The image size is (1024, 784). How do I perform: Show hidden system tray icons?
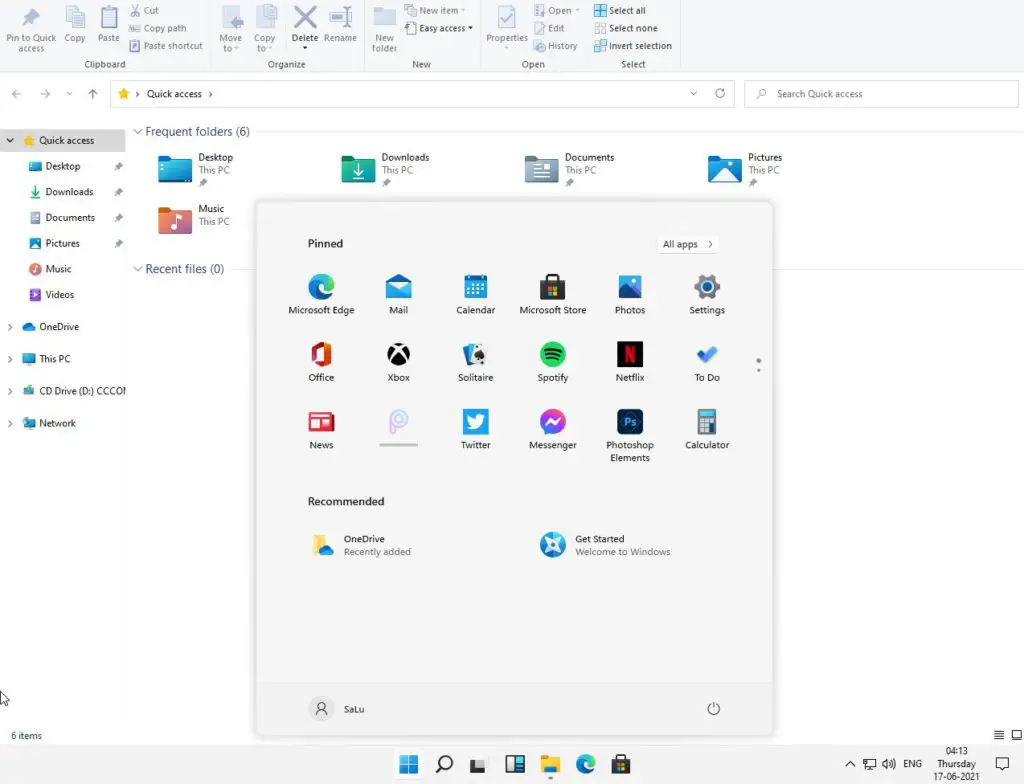pos(850,764)
